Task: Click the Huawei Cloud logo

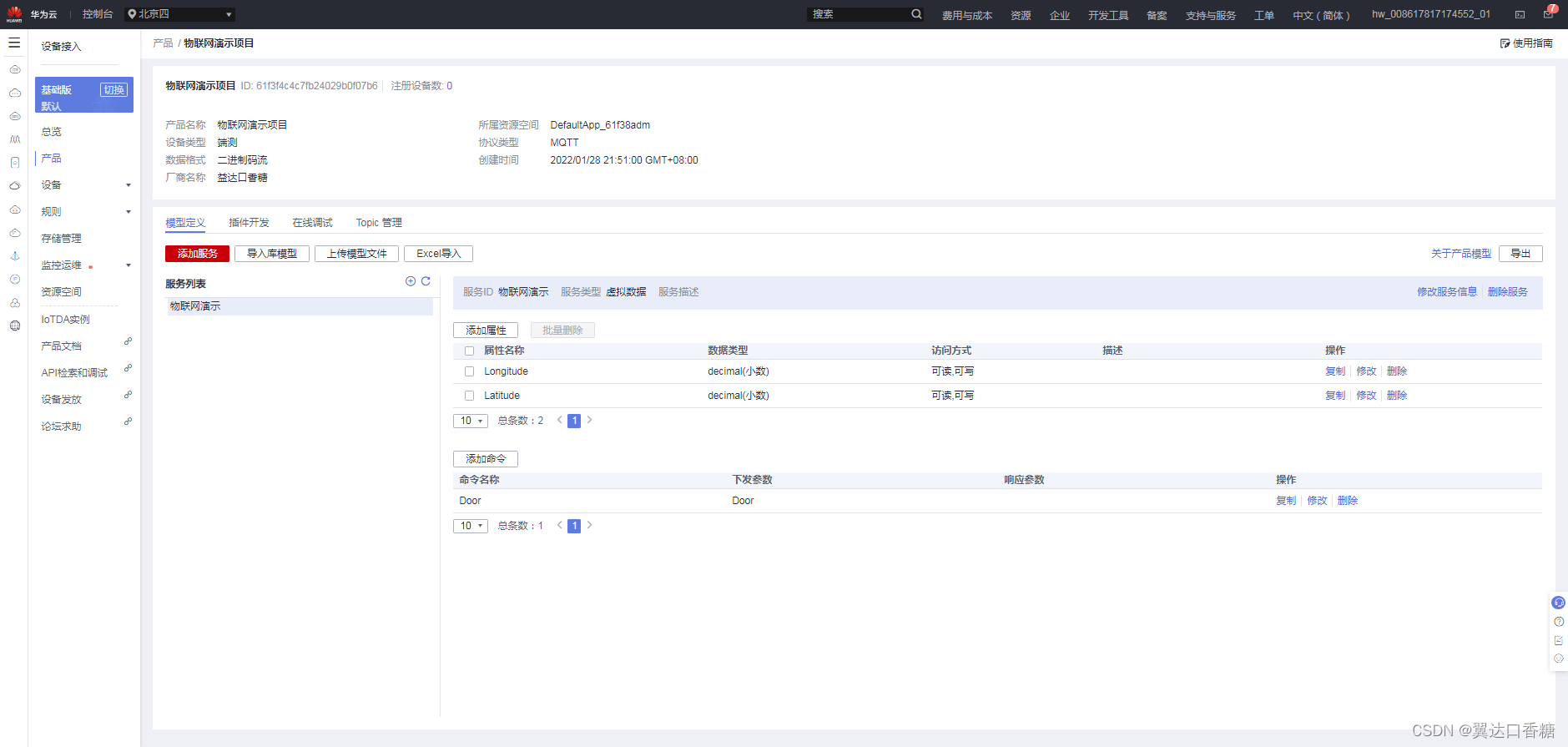Action: [x=14, y=14]
